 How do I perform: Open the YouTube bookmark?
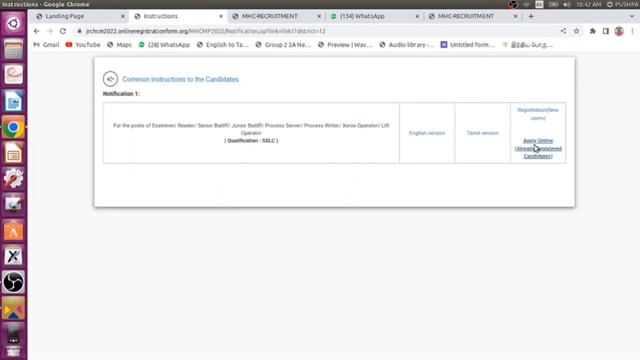pyautogui.click(x=83, y=45)
